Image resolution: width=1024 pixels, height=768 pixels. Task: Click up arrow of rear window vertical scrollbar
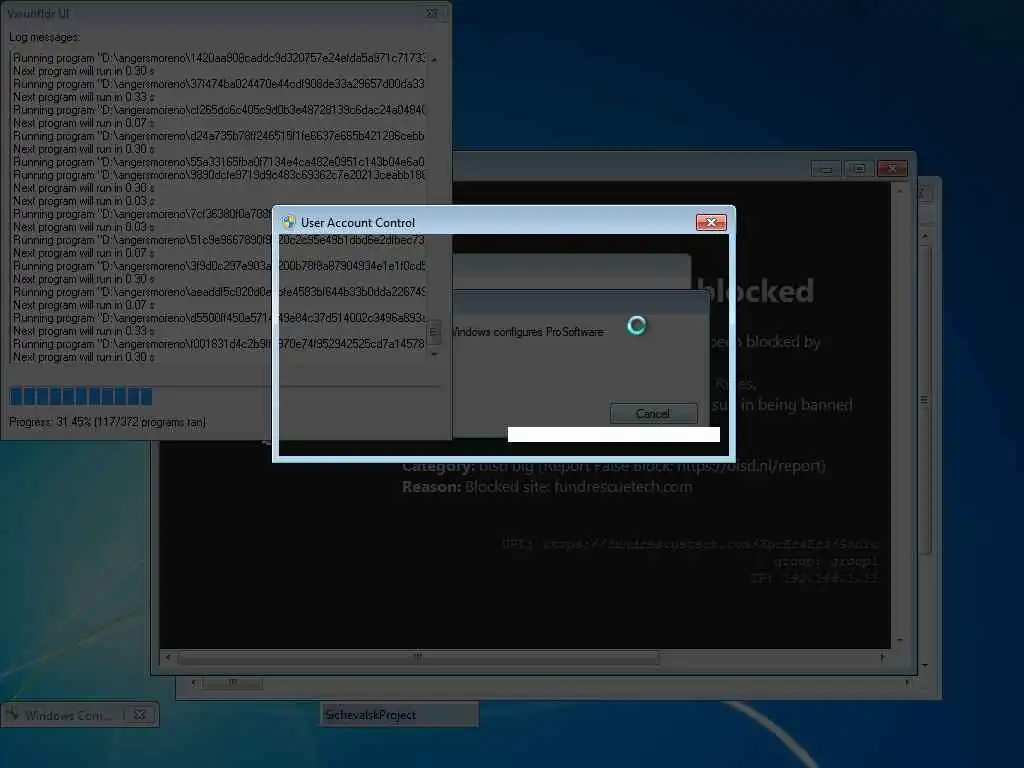(925, 235)
